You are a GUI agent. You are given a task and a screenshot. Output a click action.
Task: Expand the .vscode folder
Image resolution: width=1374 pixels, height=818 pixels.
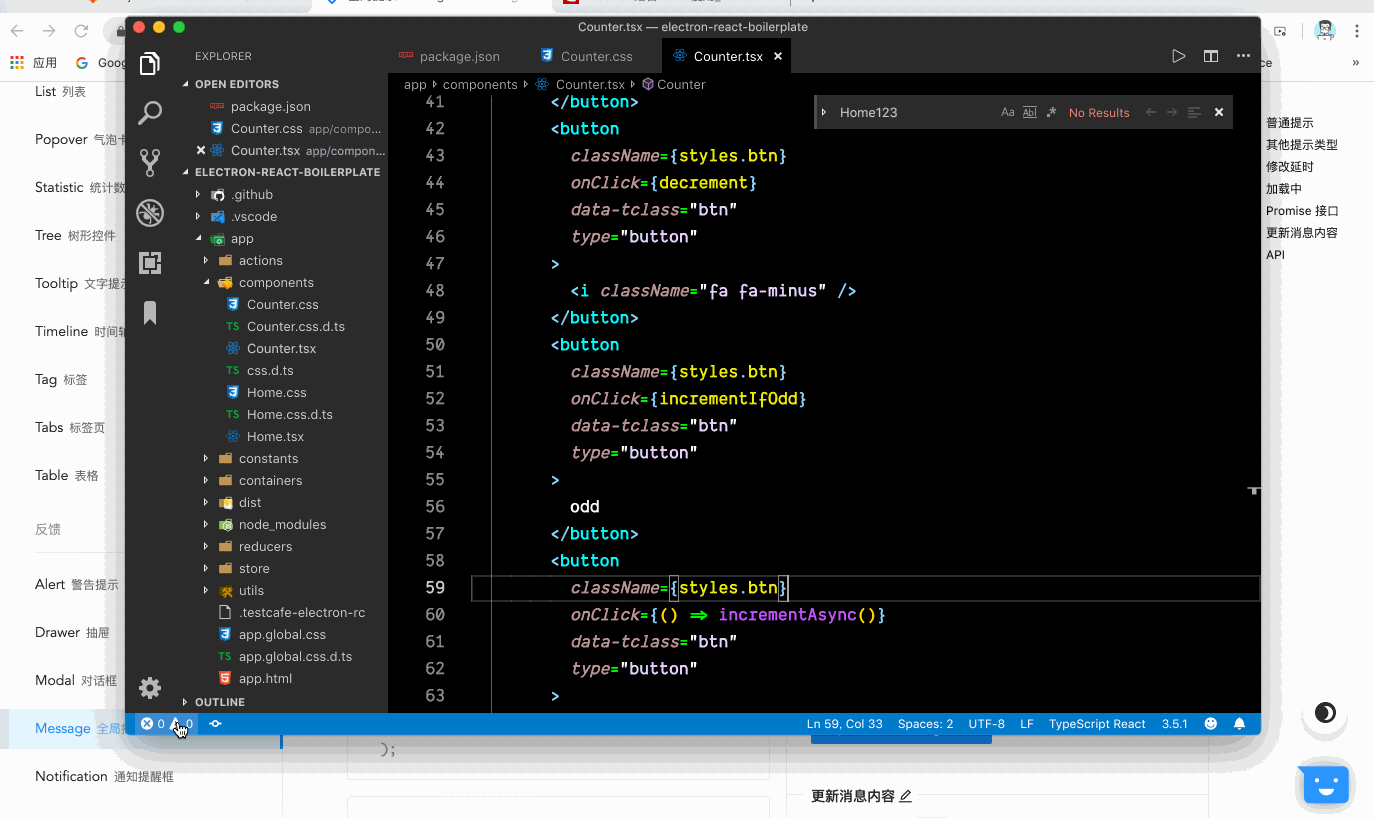coord(254,216)
